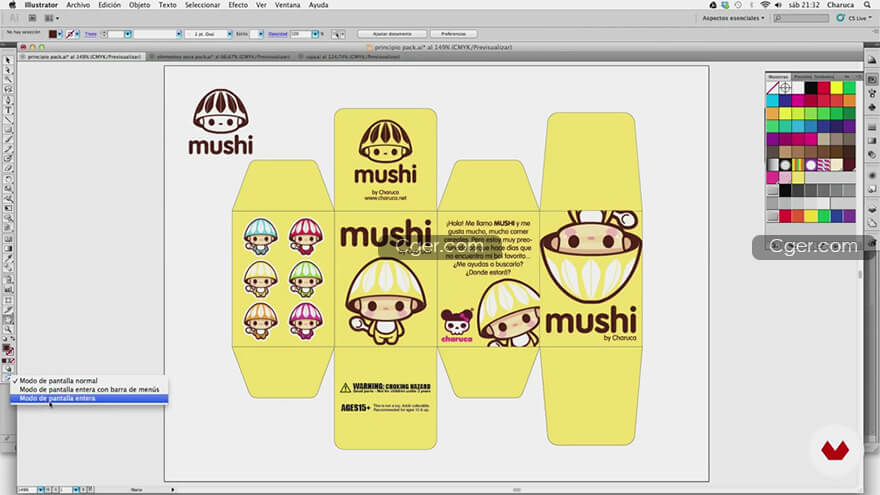Click the Opacidad link in control bar
This screenshot has height=495, width=880.
coord(278,34)
